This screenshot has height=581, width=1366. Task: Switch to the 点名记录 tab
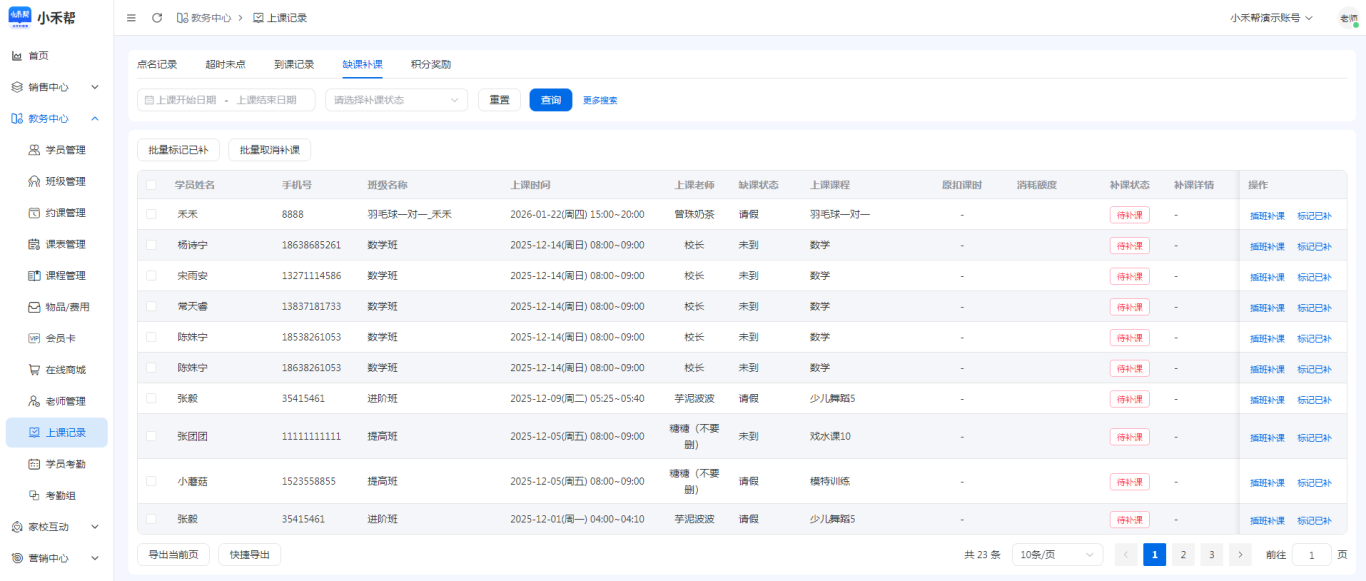pyautogui.click(x=157, y=64)
